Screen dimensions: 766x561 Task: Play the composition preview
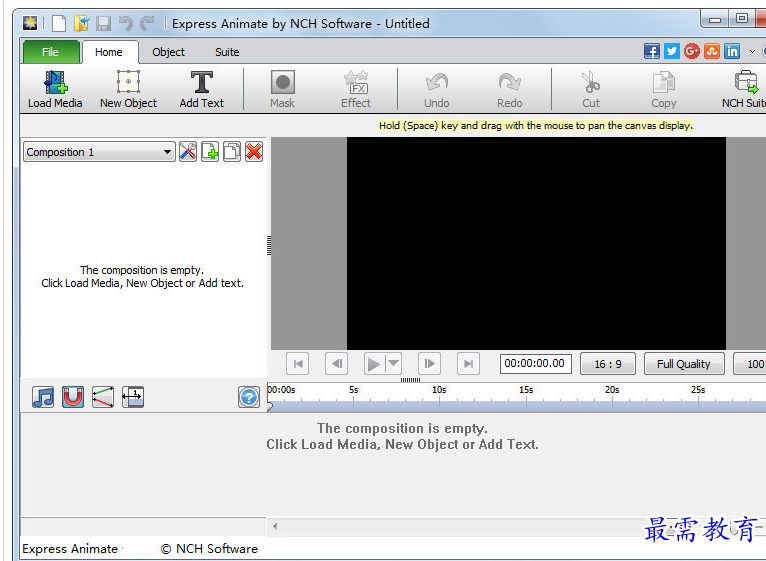(374, 364)
